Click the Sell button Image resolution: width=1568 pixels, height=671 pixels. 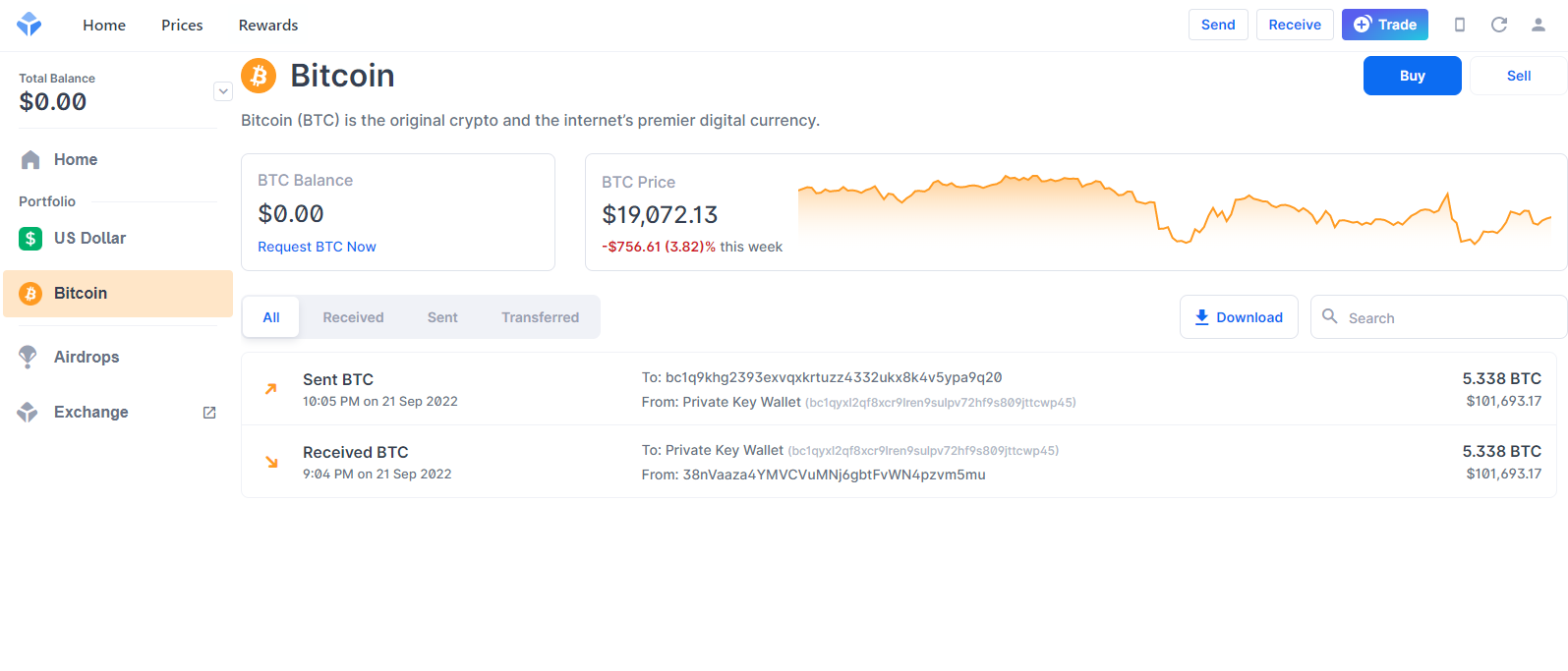point(1518,76)
